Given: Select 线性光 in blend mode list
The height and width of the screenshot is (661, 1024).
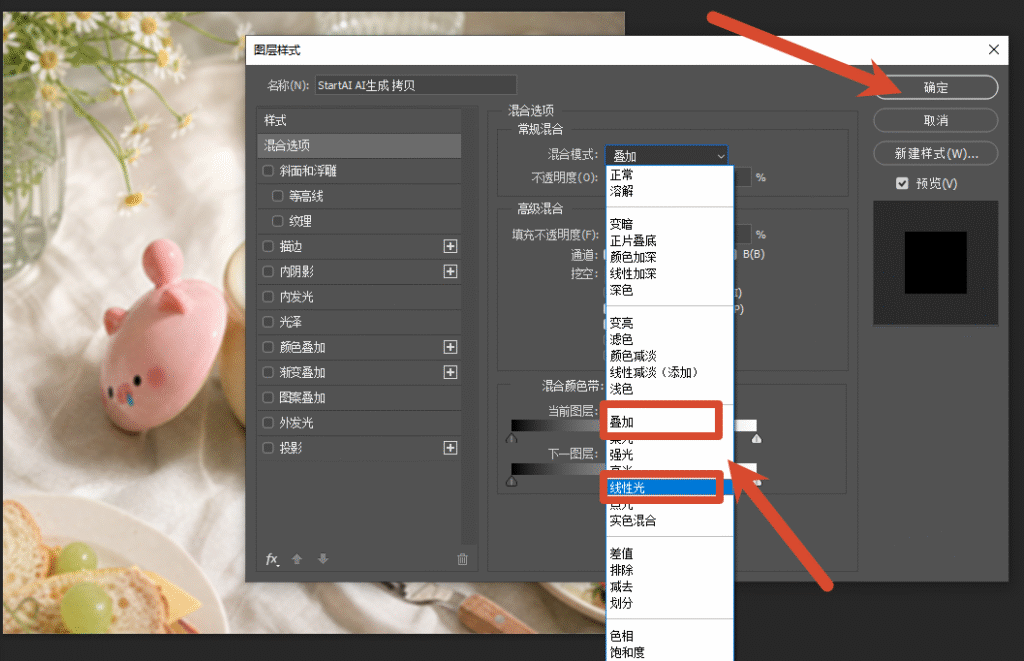Looking at the screenshot, I should (660, 487).
